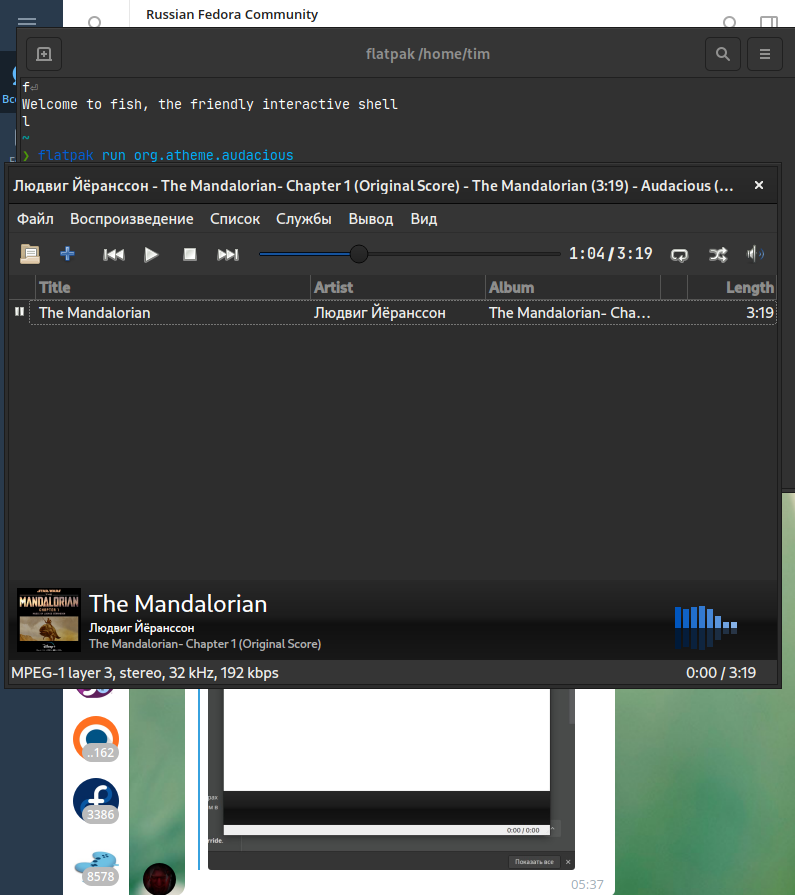Viewport: 795px width, 895px height.
Task: Sort playlist by Length column header
Action: (732, 287)
